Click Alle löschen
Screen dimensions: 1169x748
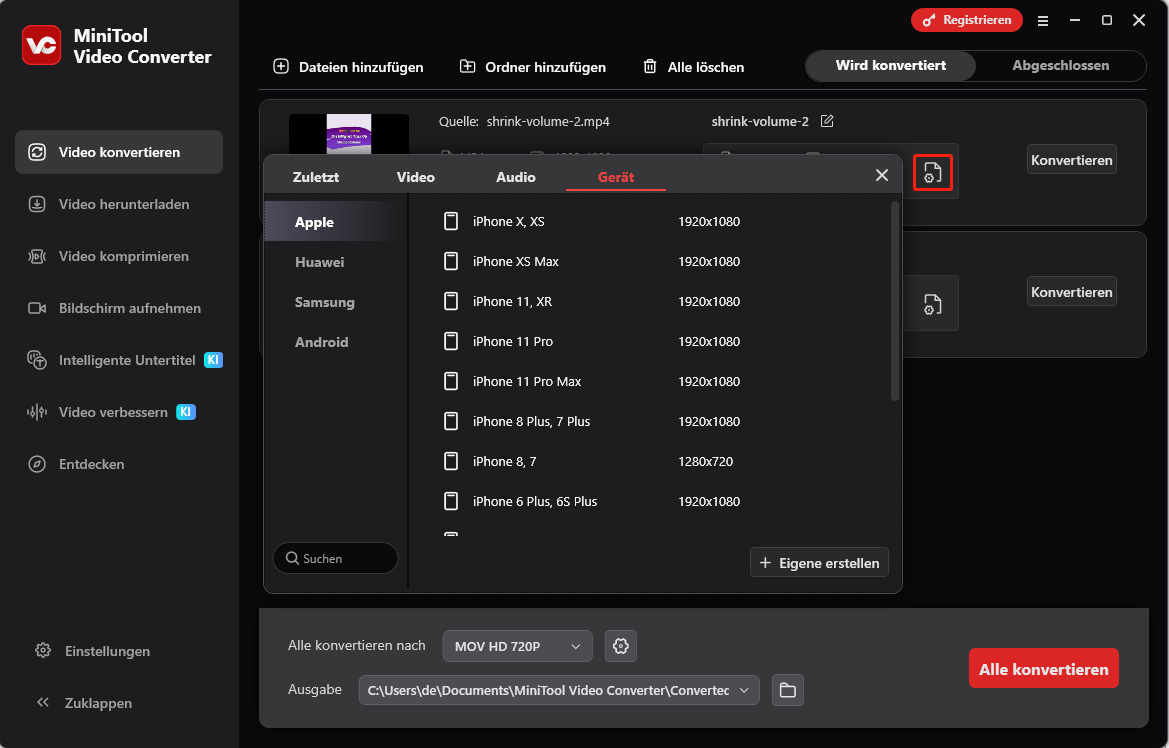coord(693,67)
